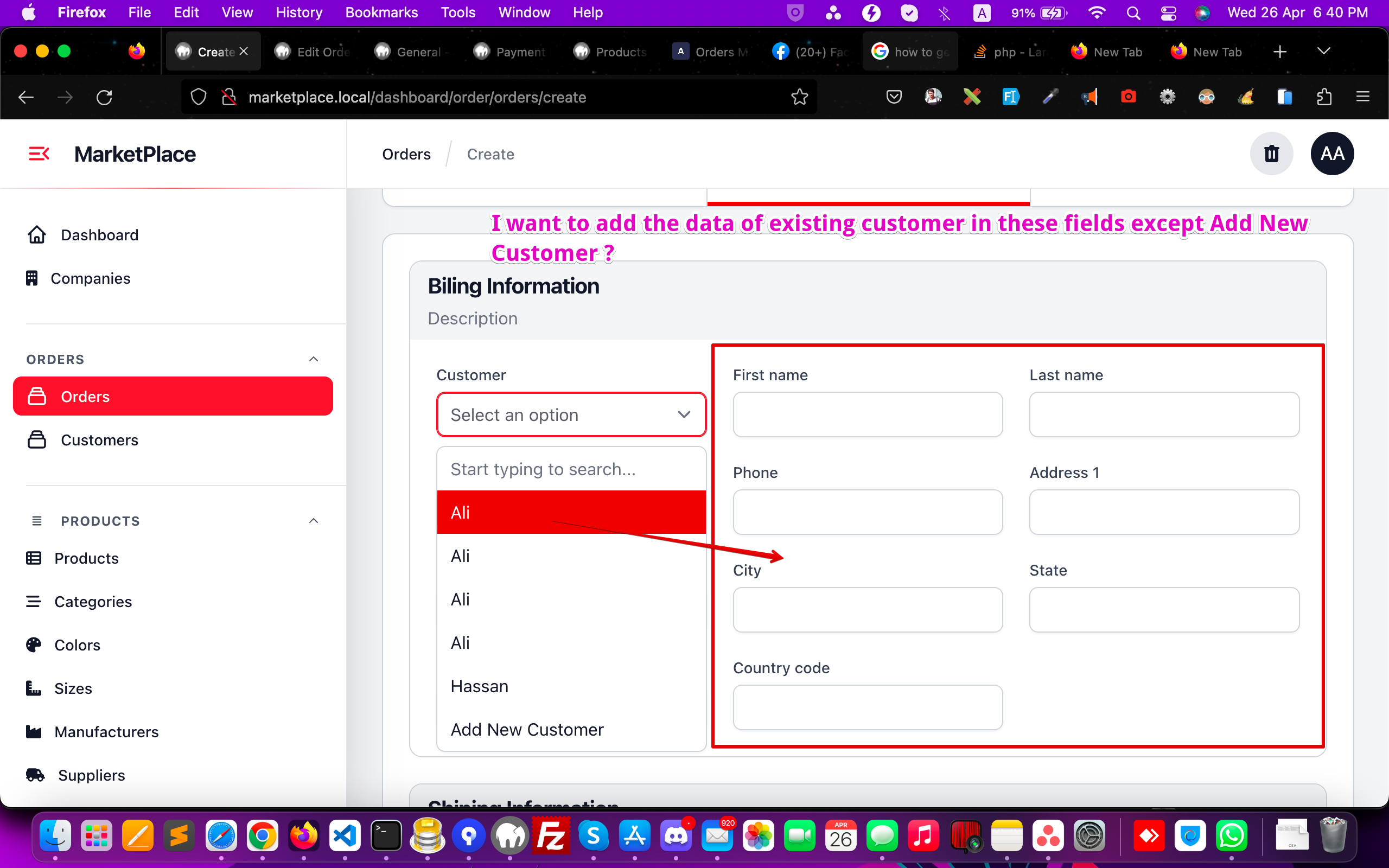Switch to the 'Edit Order' browser tab
The height and width of the screenshot is (868, 1389).
coord(313,51)
